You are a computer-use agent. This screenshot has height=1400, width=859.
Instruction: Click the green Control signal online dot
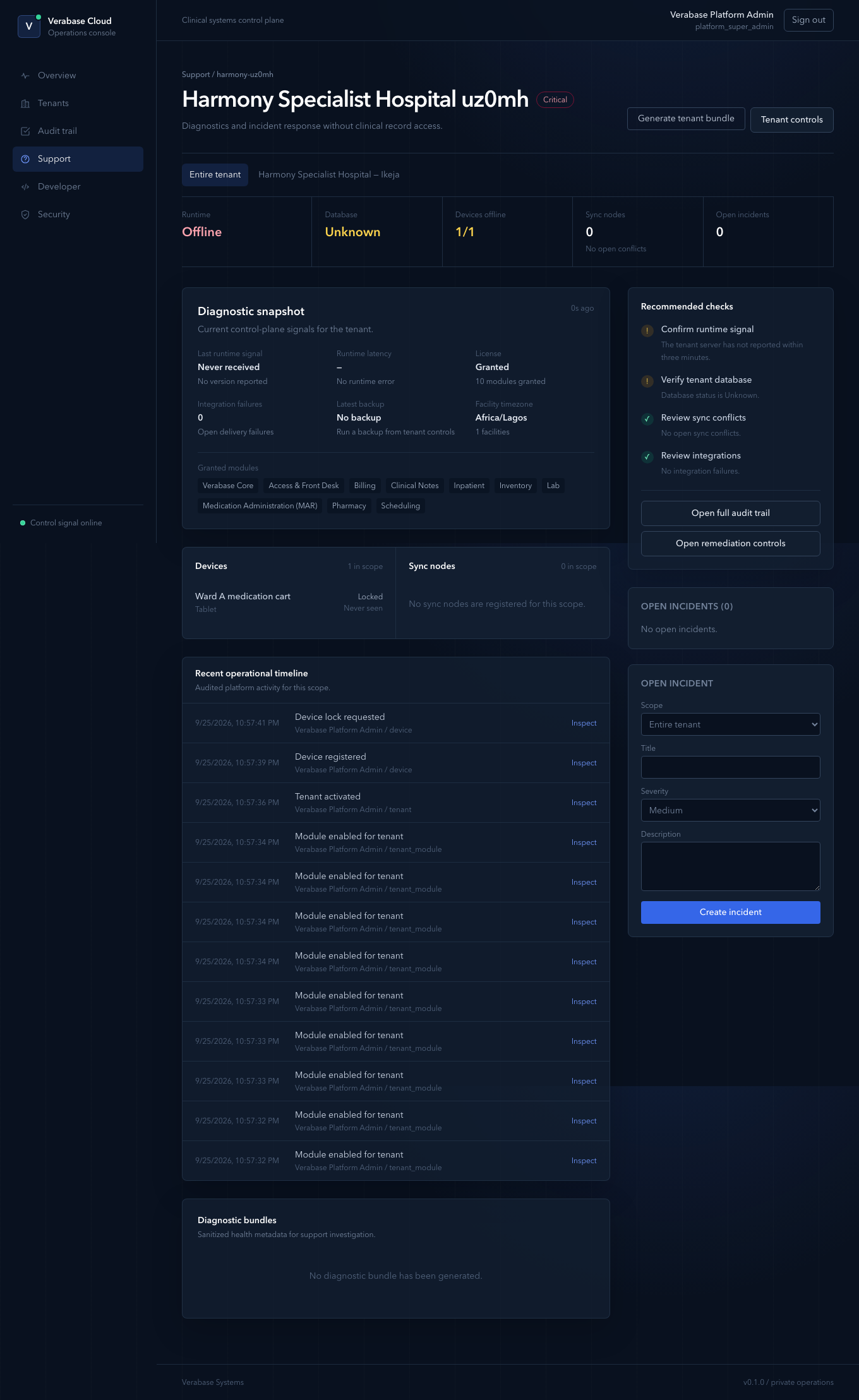coord(23,523)
